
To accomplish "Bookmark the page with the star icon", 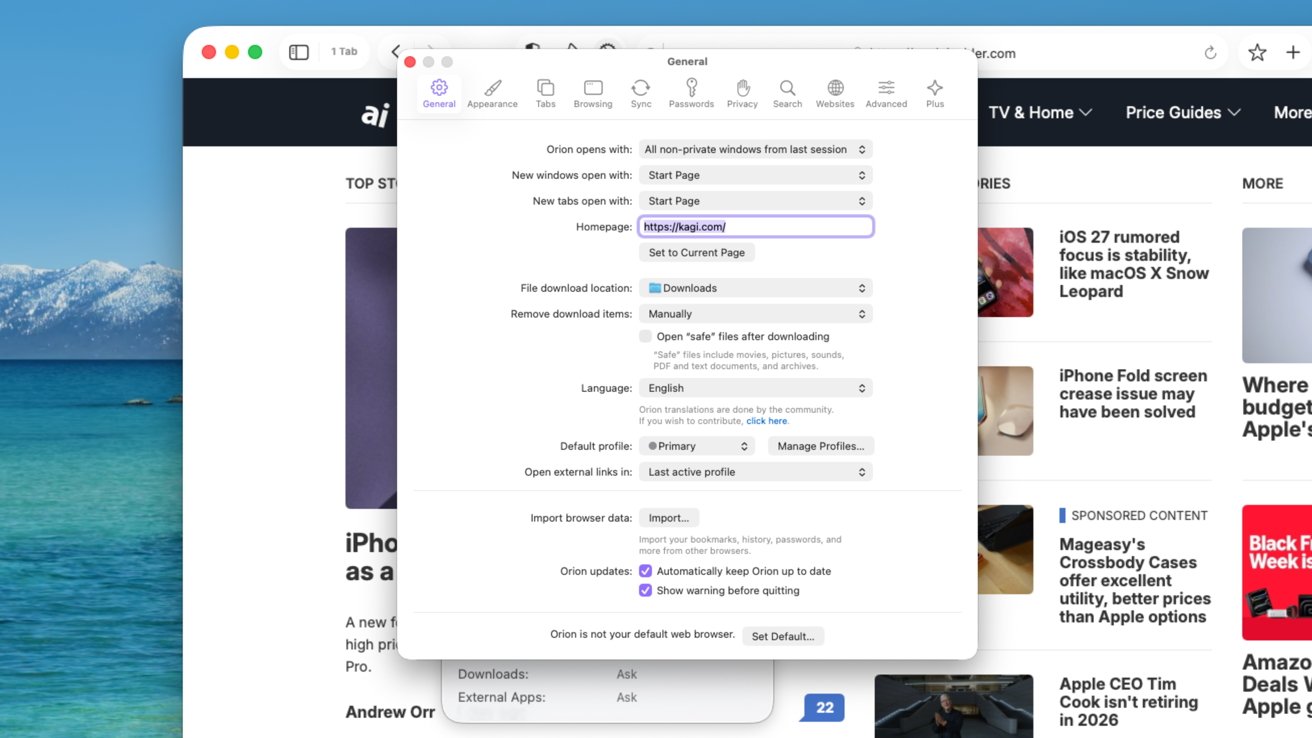I will click(1257, 51).
